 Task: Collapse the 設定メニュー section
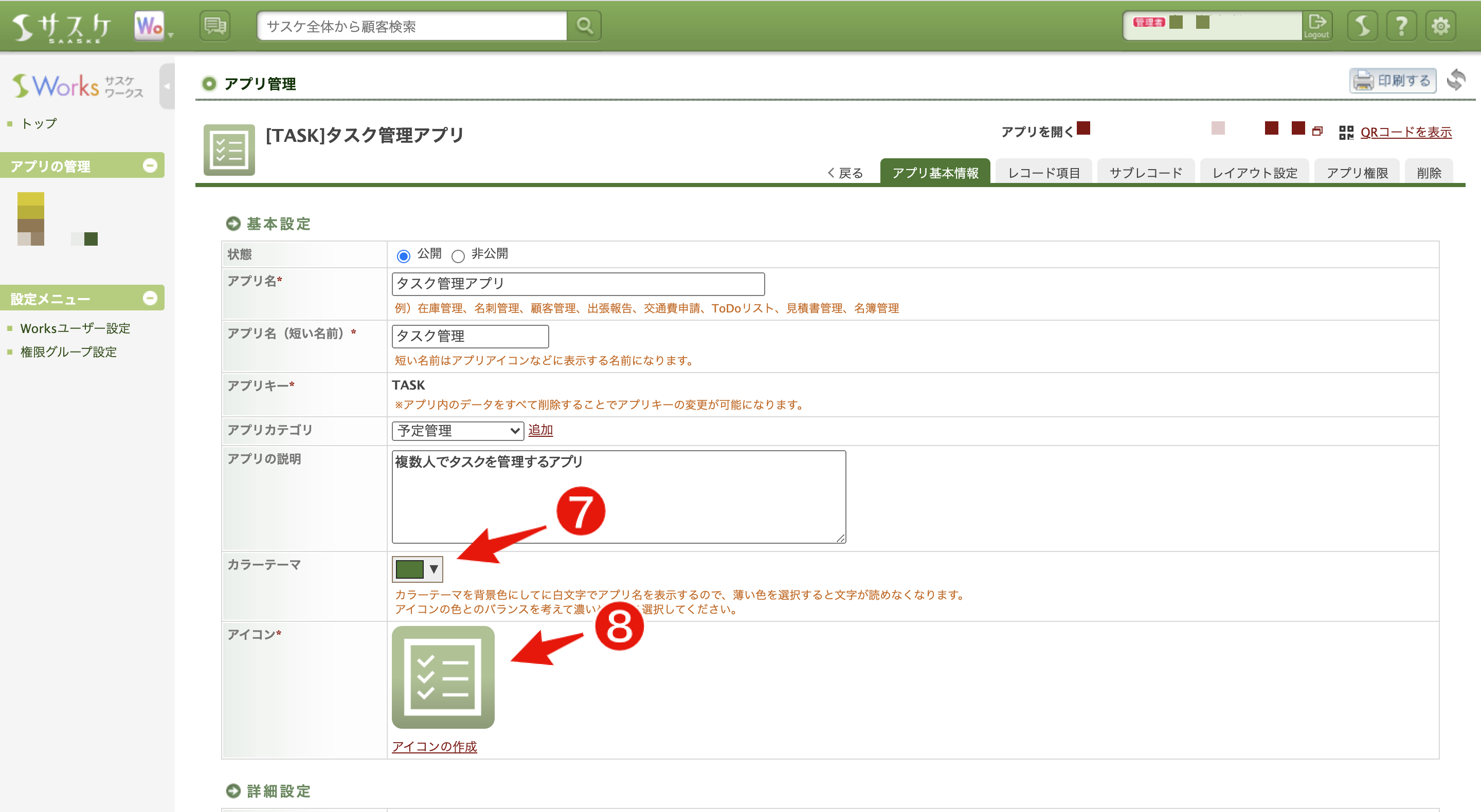click(x=151, y=298)
